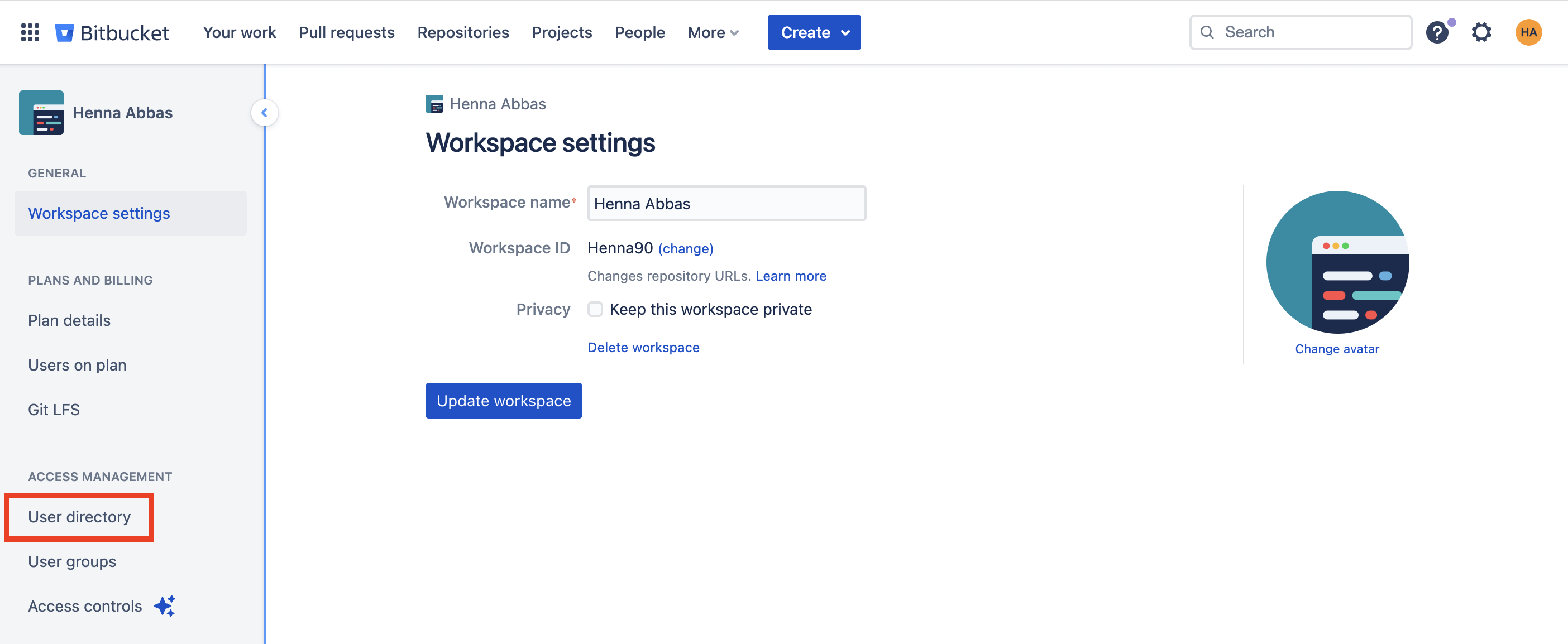Open Pull requests
Viewport: 1568px width, 644px height.
346,32
